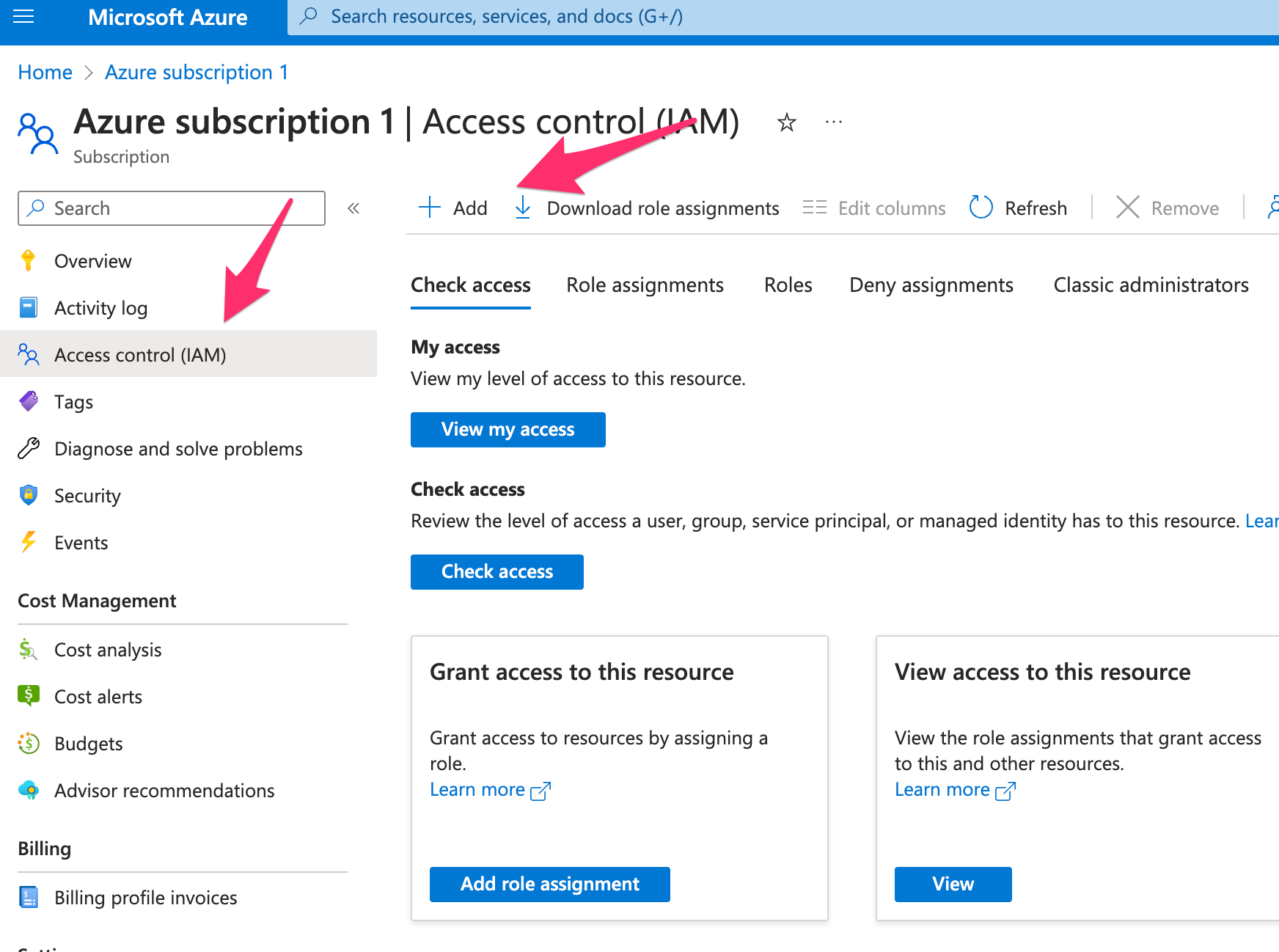Click the external link icon in Grant access card
The width and height of the screenshot is (1279, 952).
(540, 791)
